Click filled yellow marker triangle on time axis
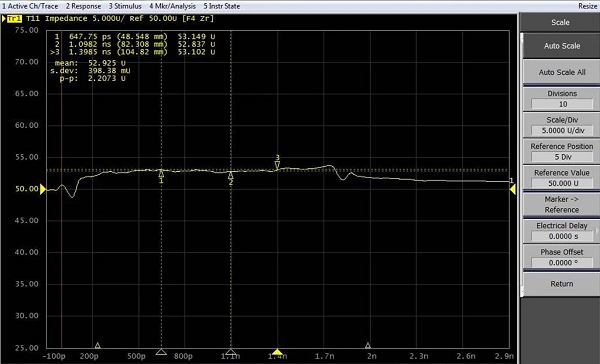This screenshot has height=364, width=600. (277, 352)
